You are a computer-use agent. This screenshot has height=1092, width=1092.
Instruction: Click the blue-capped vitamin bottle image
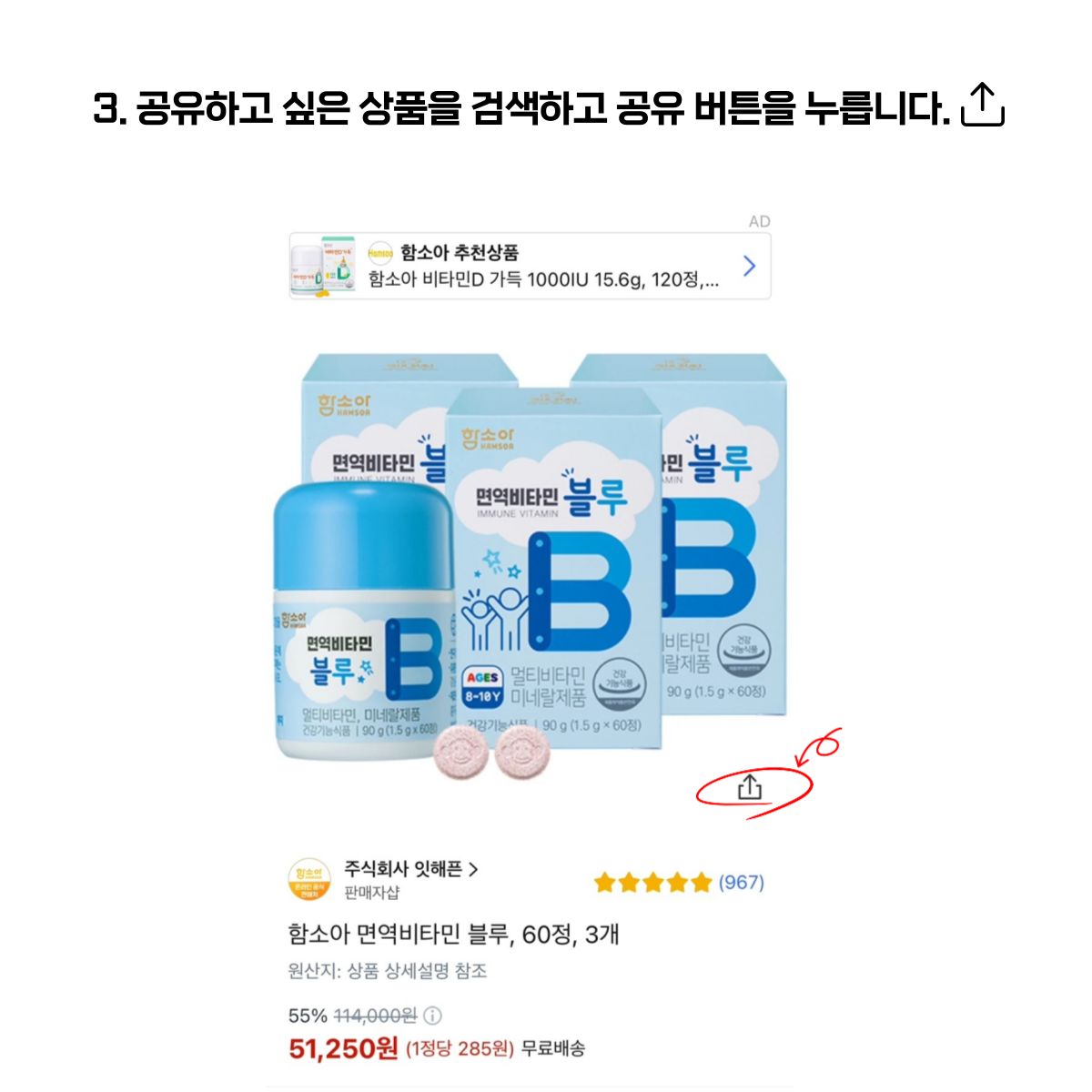click(362, 622)
